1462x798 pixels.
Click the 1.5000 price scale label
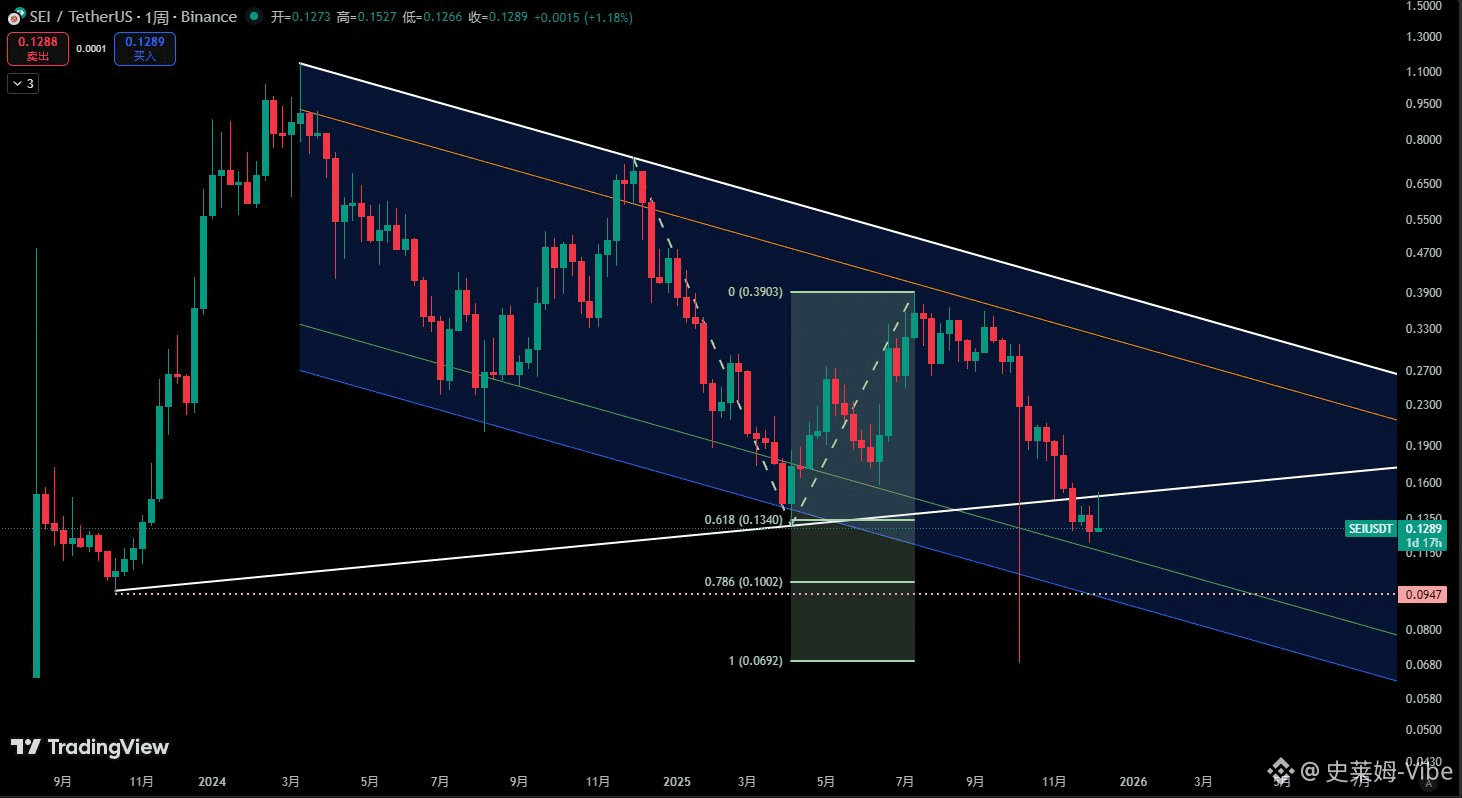point(1422,6)
